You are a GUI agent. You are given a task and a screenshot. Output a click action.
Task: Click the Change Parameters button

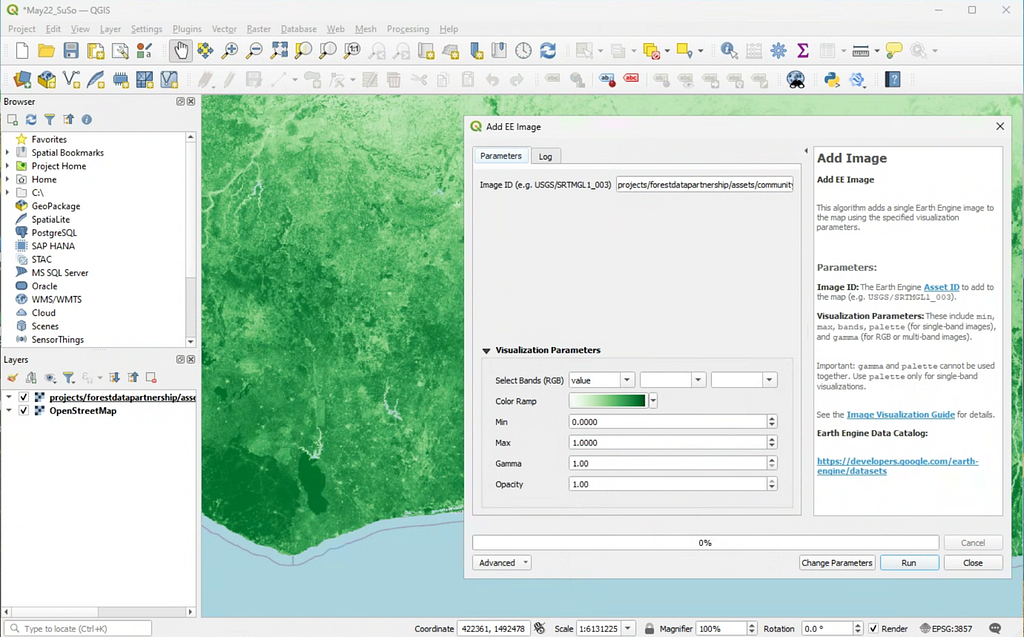[x=837, y=563]
